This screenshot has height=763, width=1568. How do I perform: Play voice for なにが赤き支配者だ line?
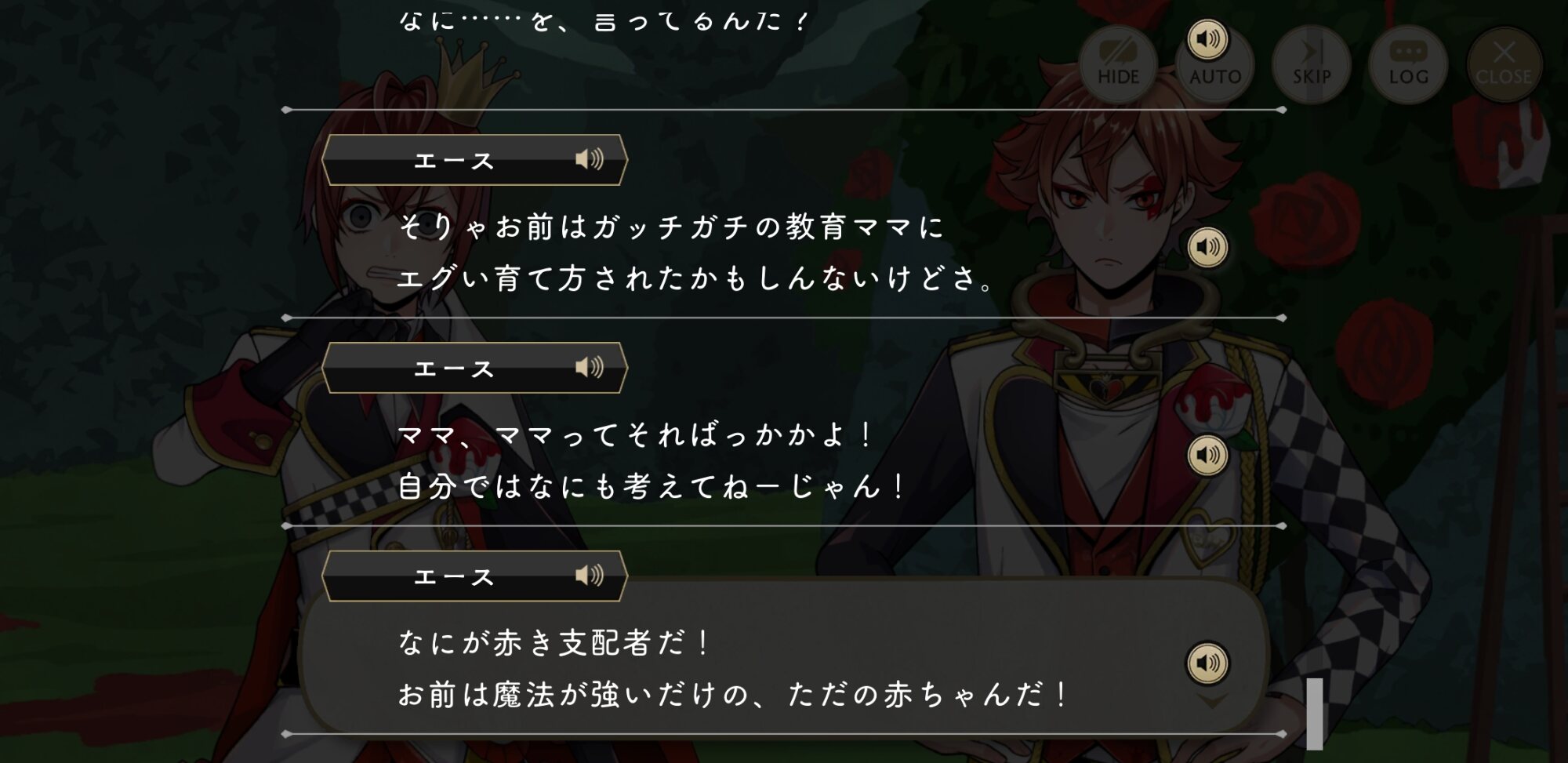(1207, 663)
